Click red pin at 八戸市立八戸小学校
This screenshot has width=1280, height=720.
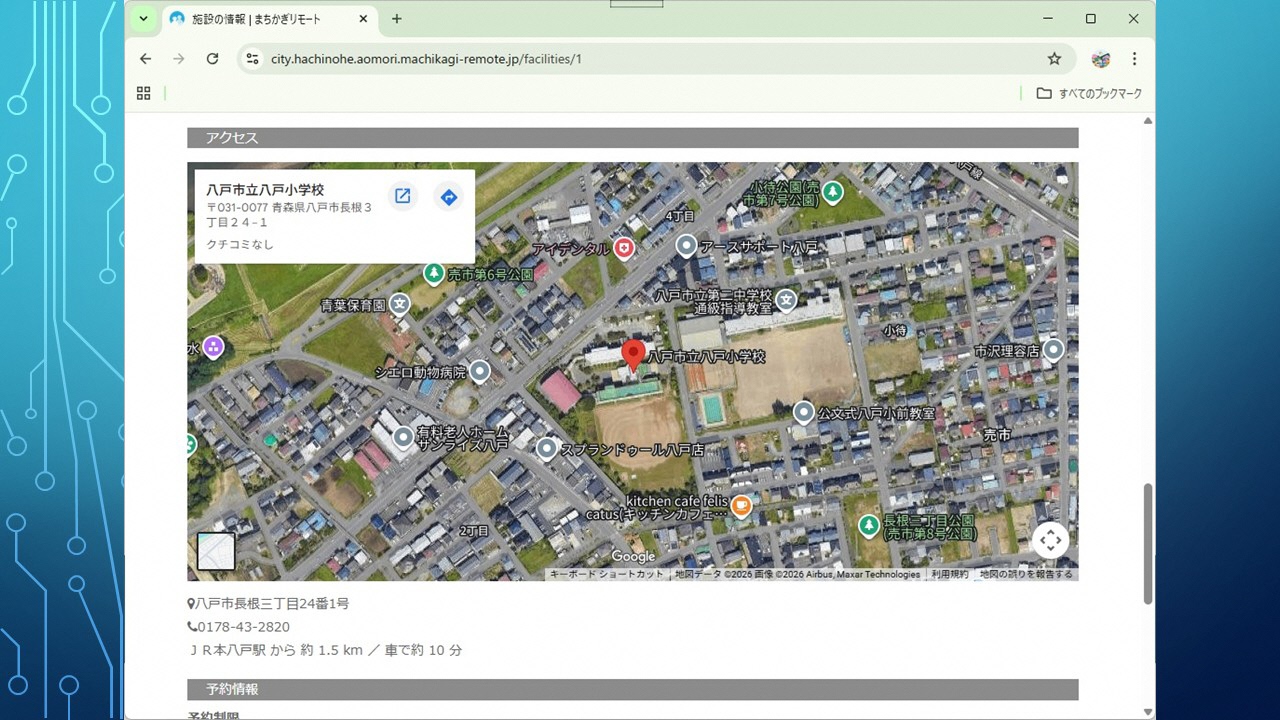pos(633,355)
